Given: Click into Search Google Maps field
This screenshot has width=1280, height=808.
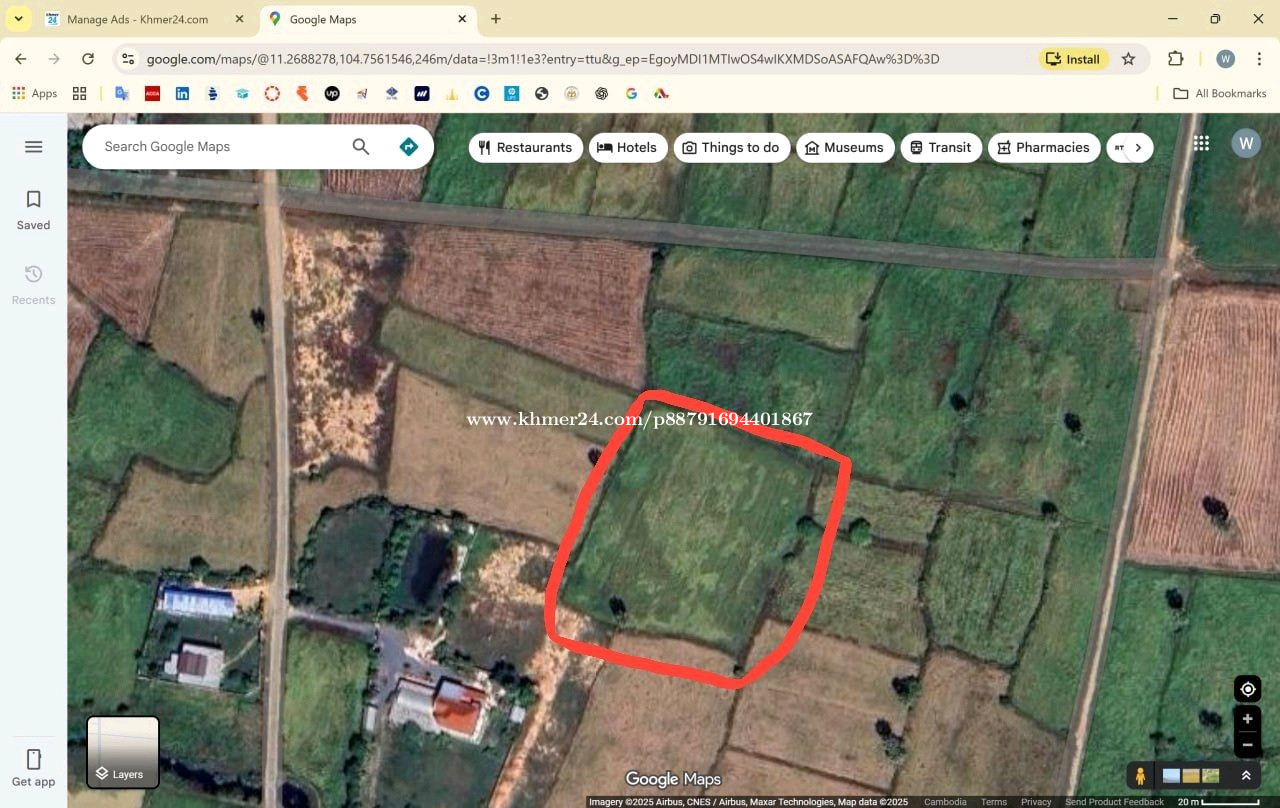Looking at the screenshot, I should click(x=220, y=147).
